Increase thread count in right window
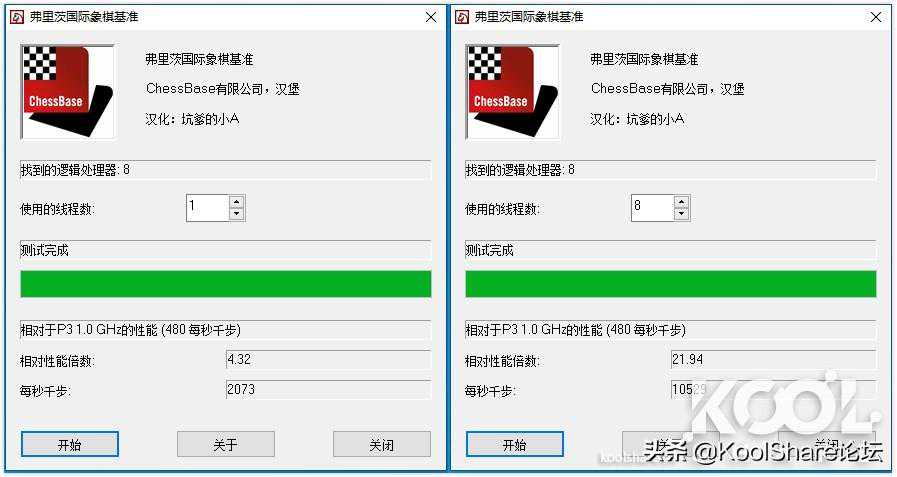897x477 pixels. (681, 201)
